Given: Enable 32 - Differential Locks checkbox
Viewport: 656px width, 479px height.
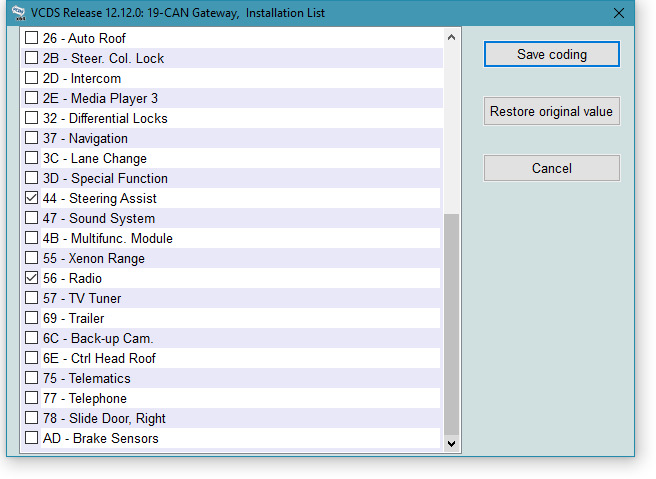Looking at the screenshot, I should tap(31, 118).
